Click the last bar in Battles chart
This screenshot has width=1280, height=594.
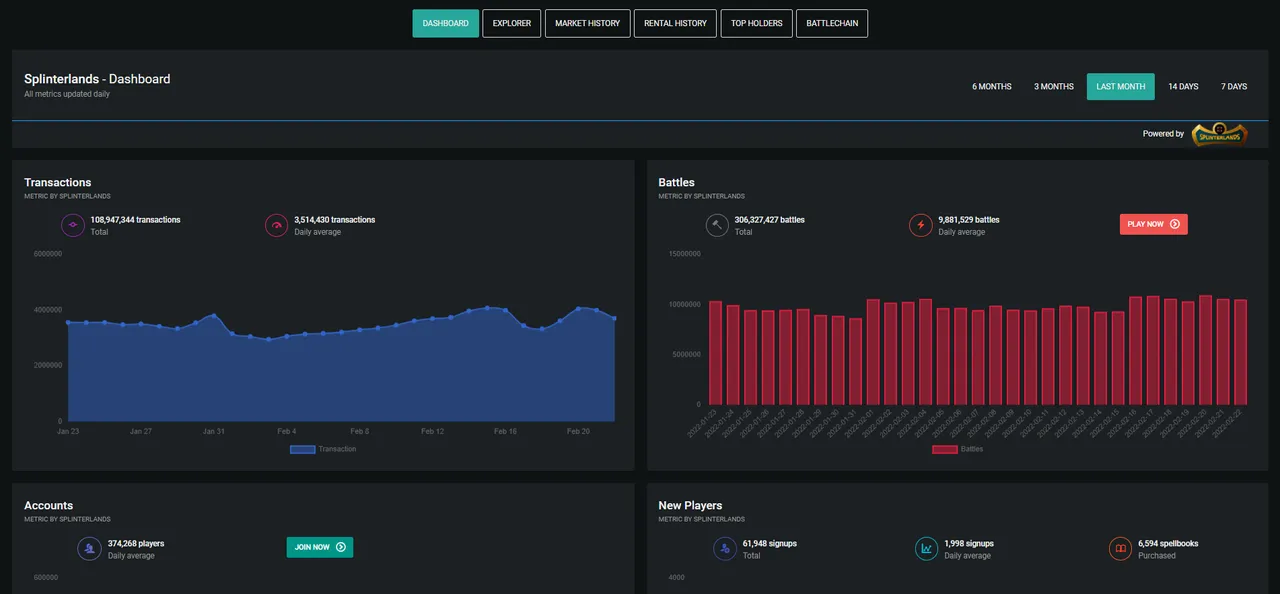tap(1241, 352)
